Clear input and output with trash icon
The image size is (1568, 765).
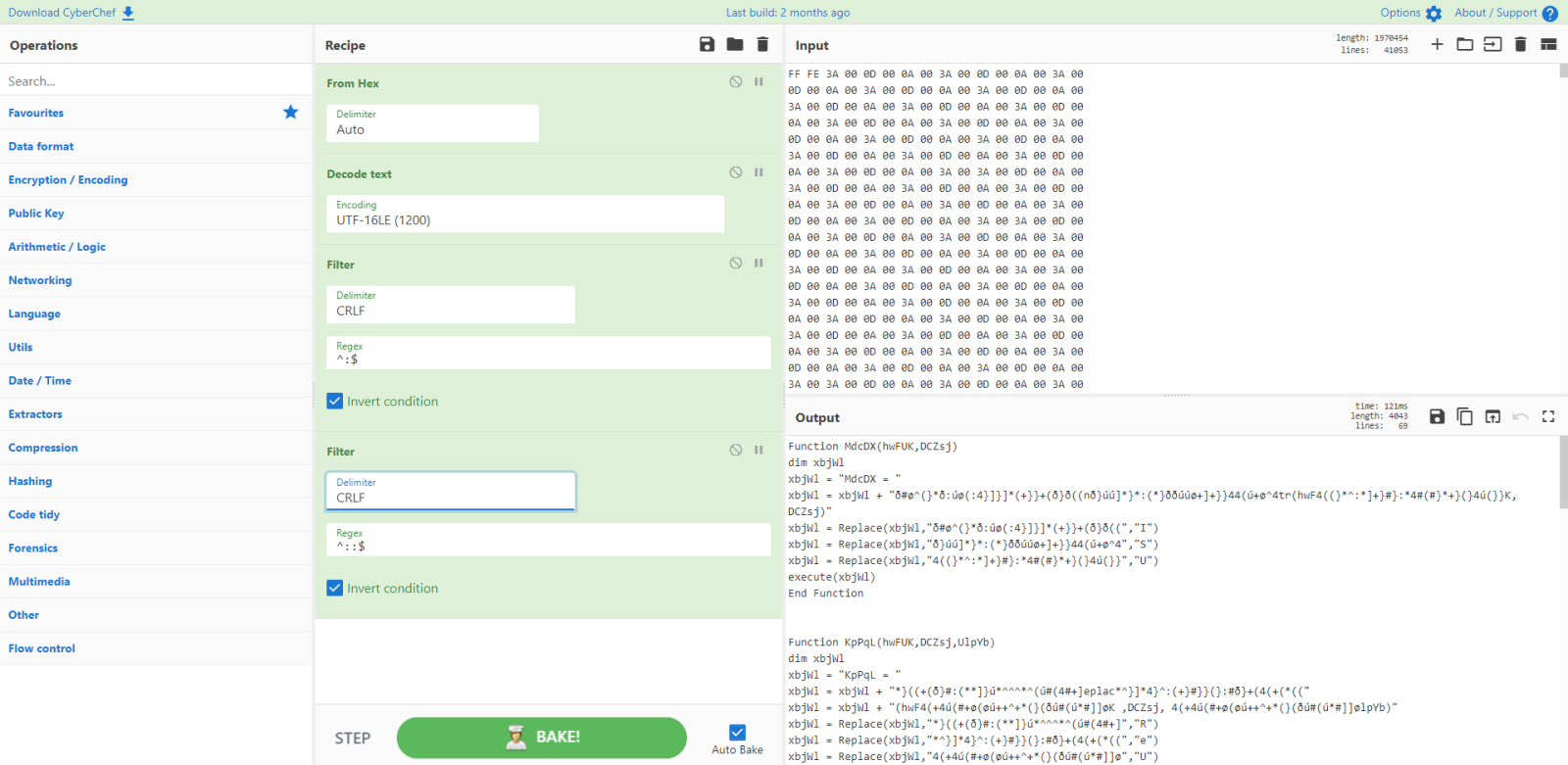pyautogui.click(x=1520, y=45)
